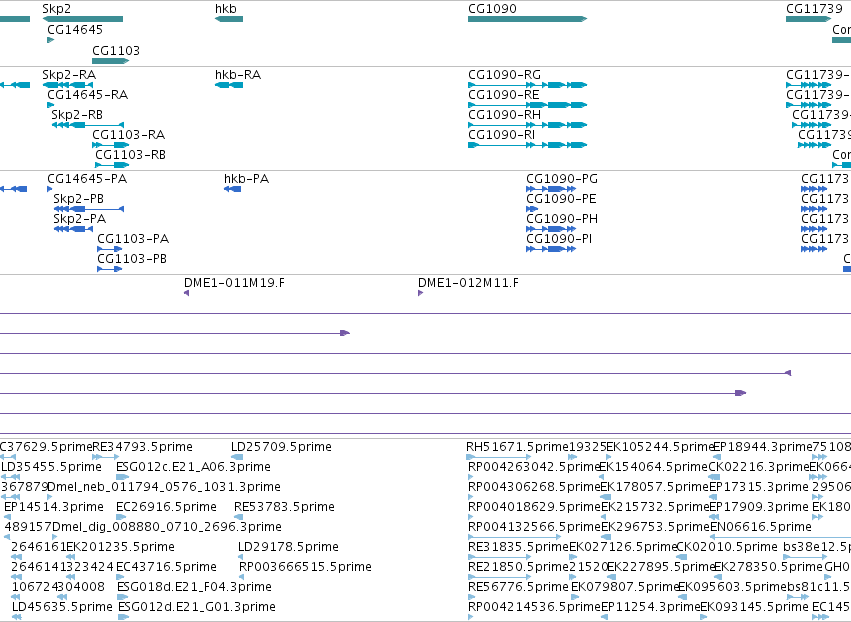Viewport: 851px width, 622px height.
Task: Click the CG14645 gene glyph
Action: 50,40
